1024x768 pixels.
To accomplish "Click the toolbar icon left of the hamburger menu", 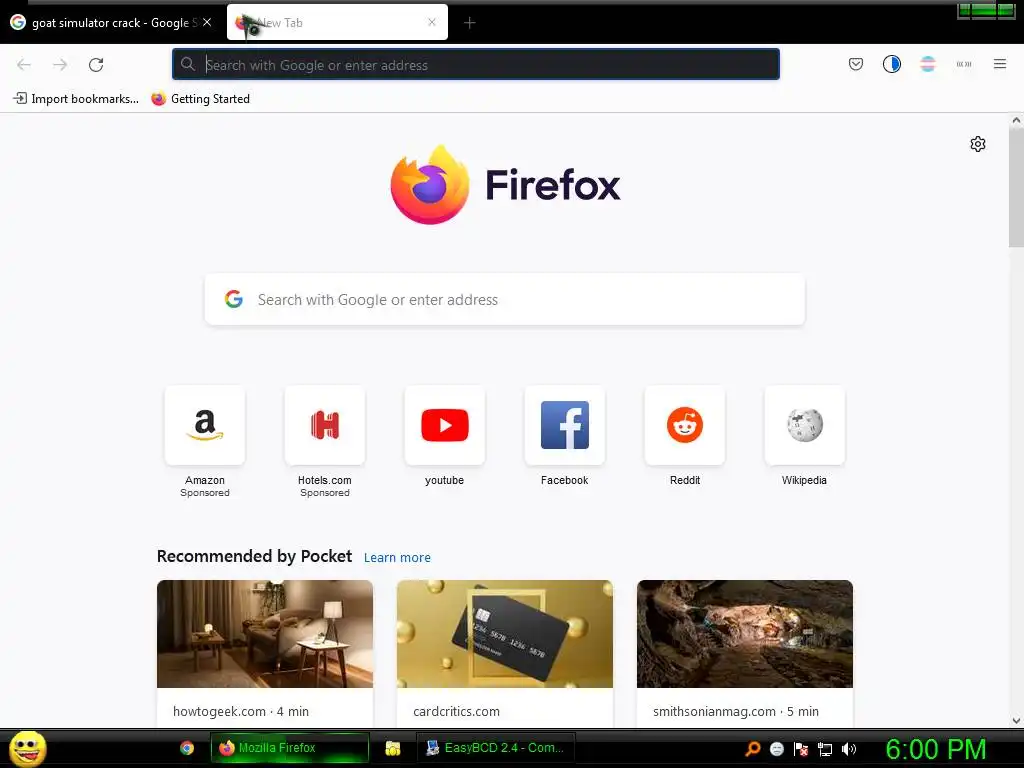I will (964, 64).
